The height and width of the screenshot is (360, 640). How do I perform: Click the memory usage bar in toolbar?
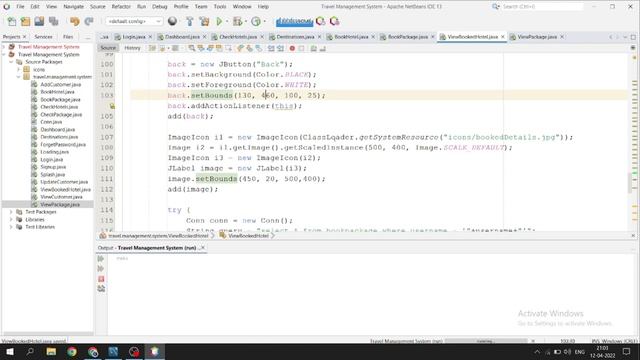pos(294,21)
